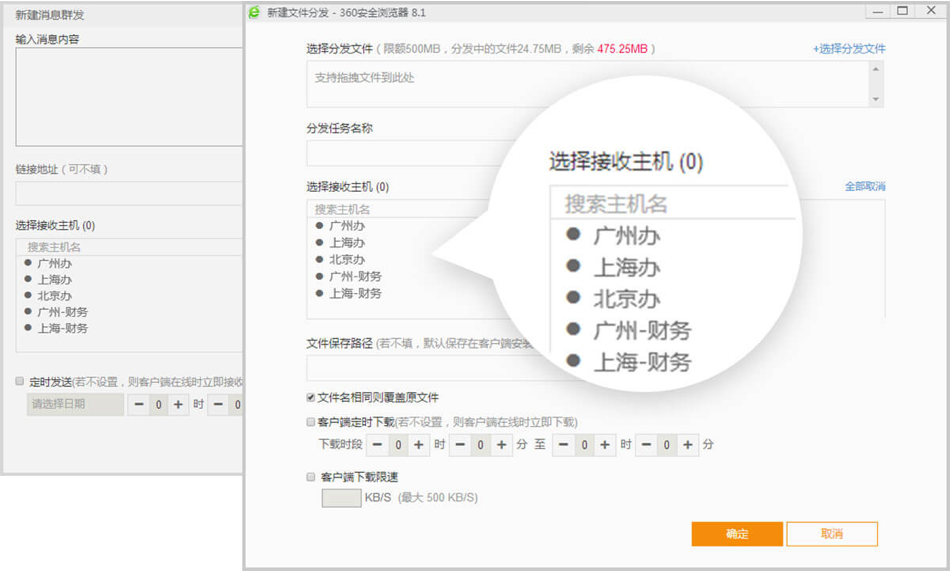This screenshot has width=950, height=572.
Task: Select host '广州-财务' in message window list
Action: pyautogui.click(x=62, y=312)
